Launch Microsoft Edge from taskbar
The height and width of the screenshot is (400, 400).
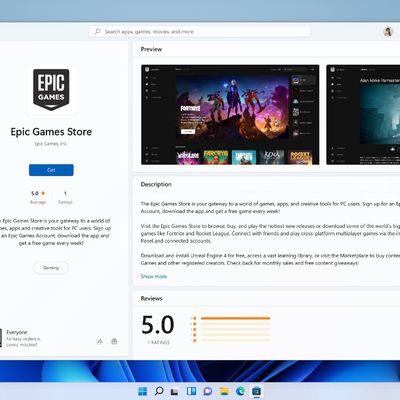(240, 391)
